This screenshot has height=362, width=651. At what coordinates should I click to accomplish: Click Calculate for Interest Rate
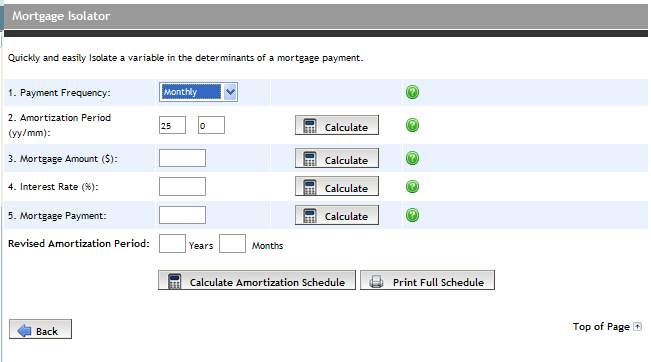pyautogui.click(x=337, y=186)
